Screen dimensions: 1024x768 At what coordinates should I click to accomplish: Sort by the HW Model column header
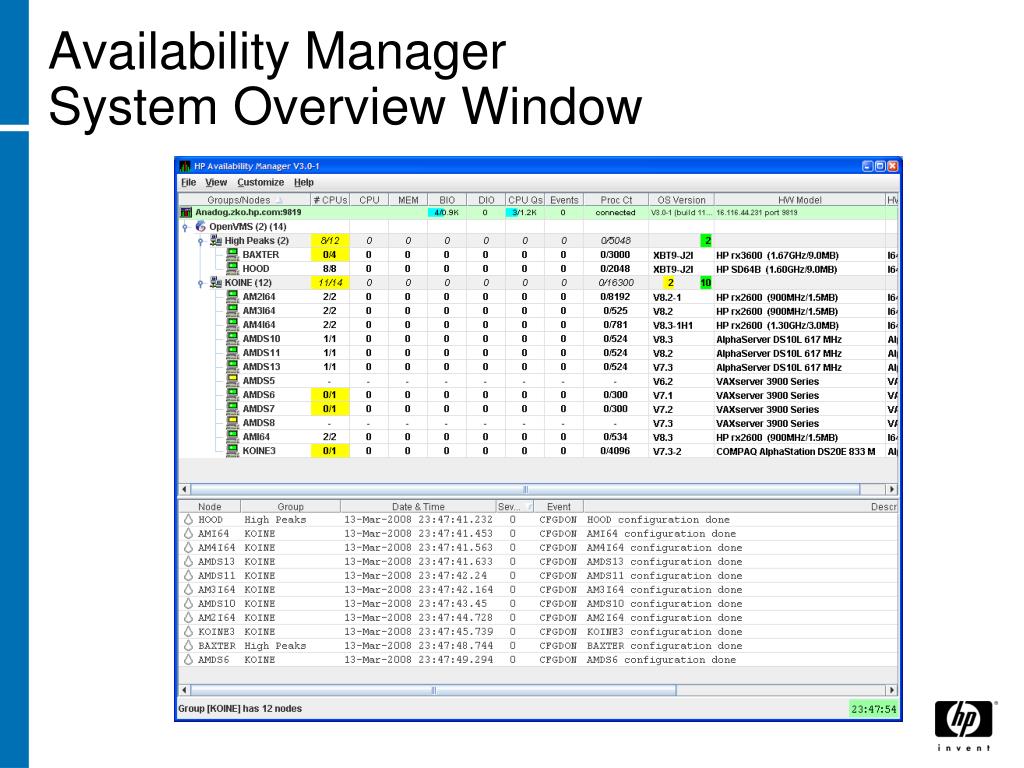(799, 200)
